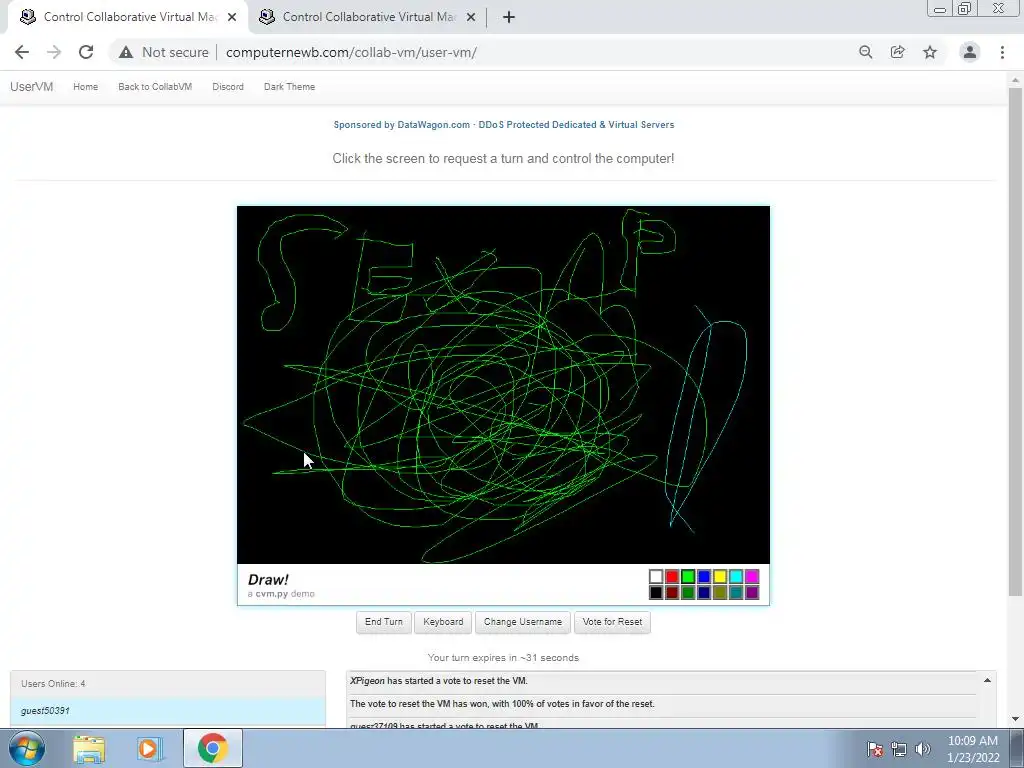This screenshot has width=1024, height=768.
Task: Click the page scrollbar down arrow
Action: coord(1015,719)
